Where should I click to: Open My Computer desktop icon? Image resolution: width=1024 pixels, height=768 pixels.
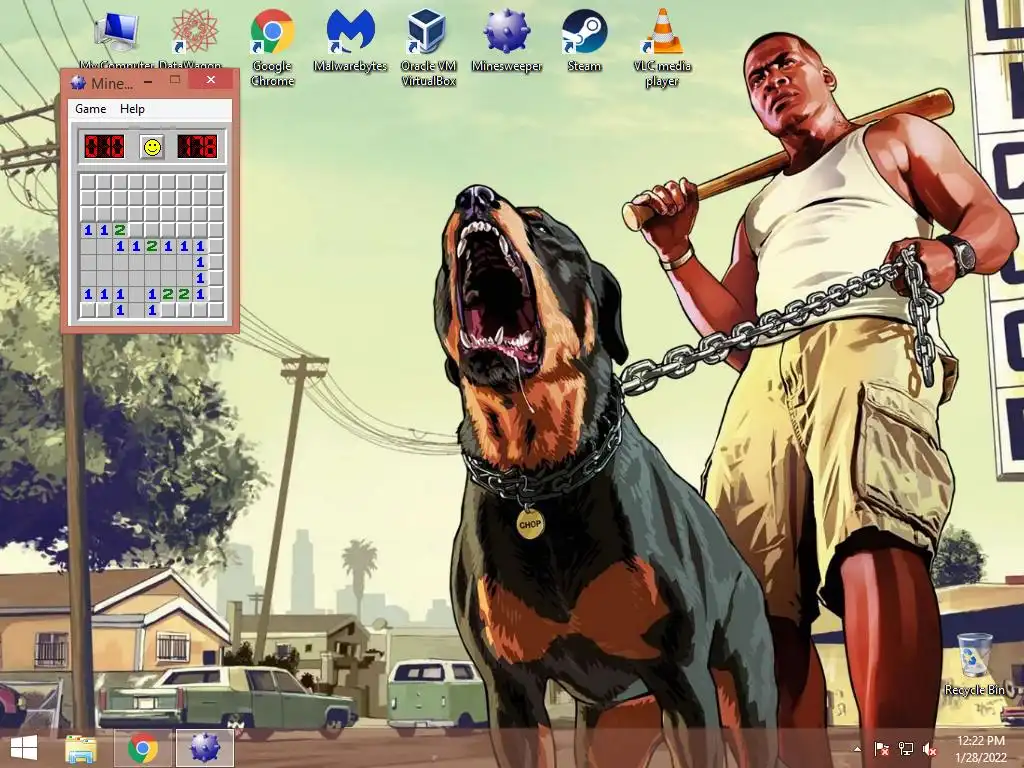tap(116, 39)
